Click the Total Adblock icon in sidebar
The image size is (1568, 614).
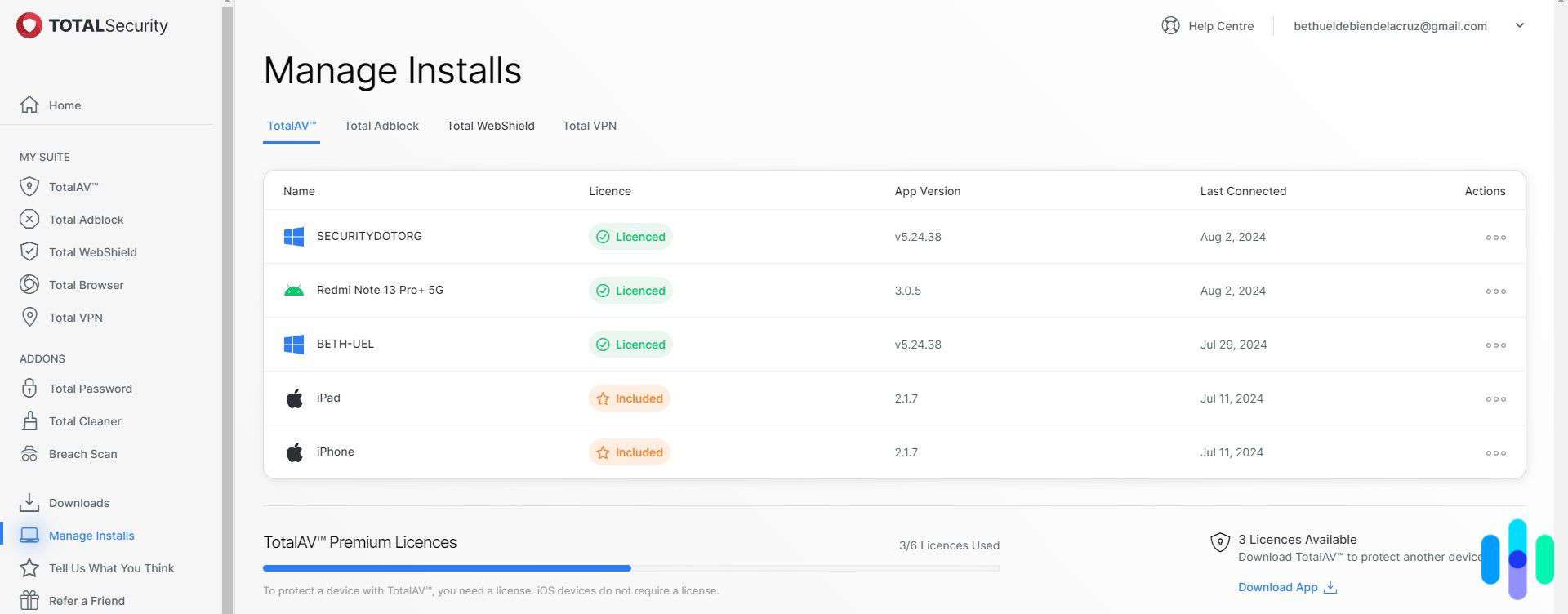[x=29, y=219]
